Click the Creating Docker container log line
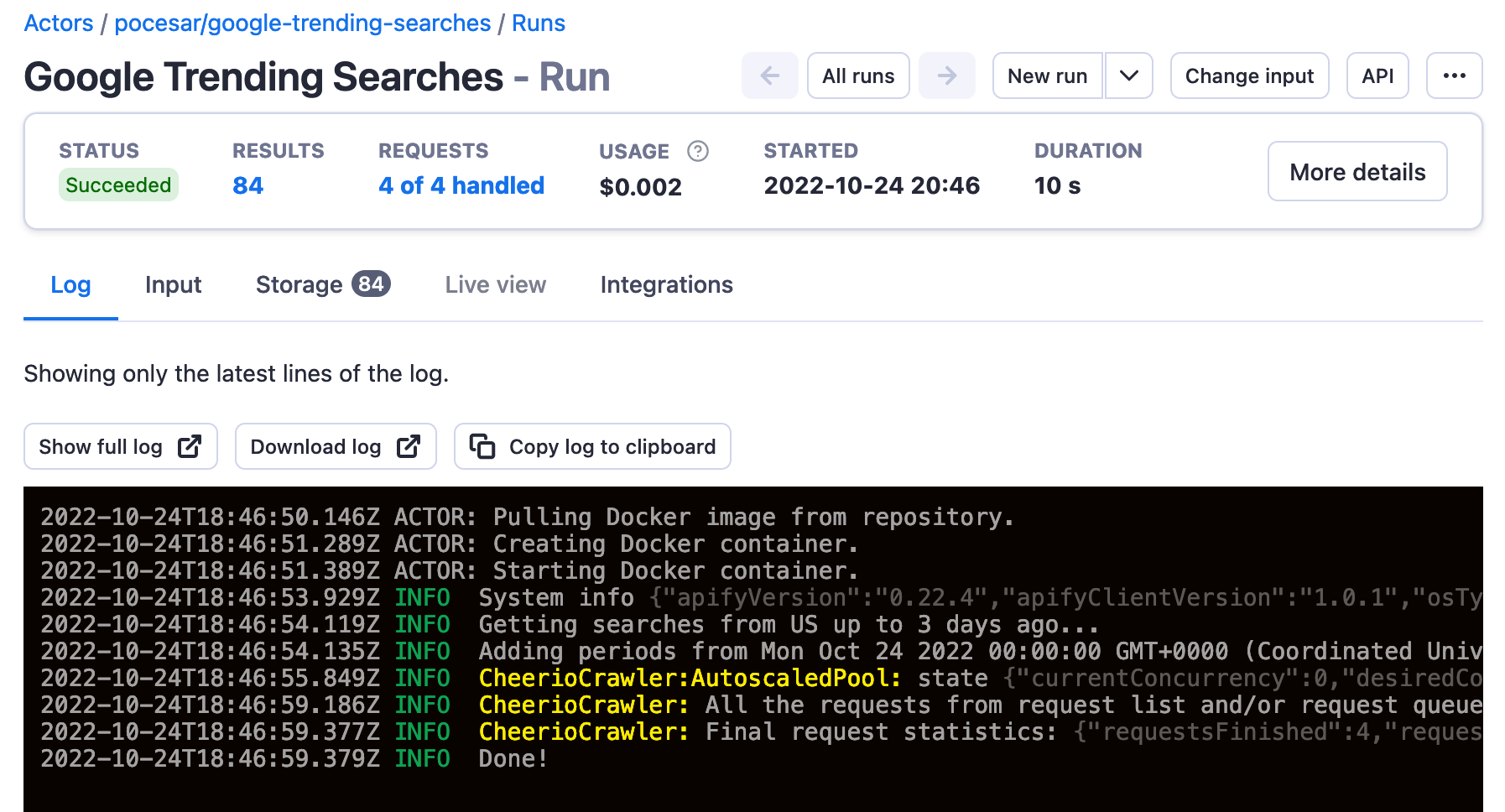The height and width of the screenshot is (812, 1505). [450, 544]
